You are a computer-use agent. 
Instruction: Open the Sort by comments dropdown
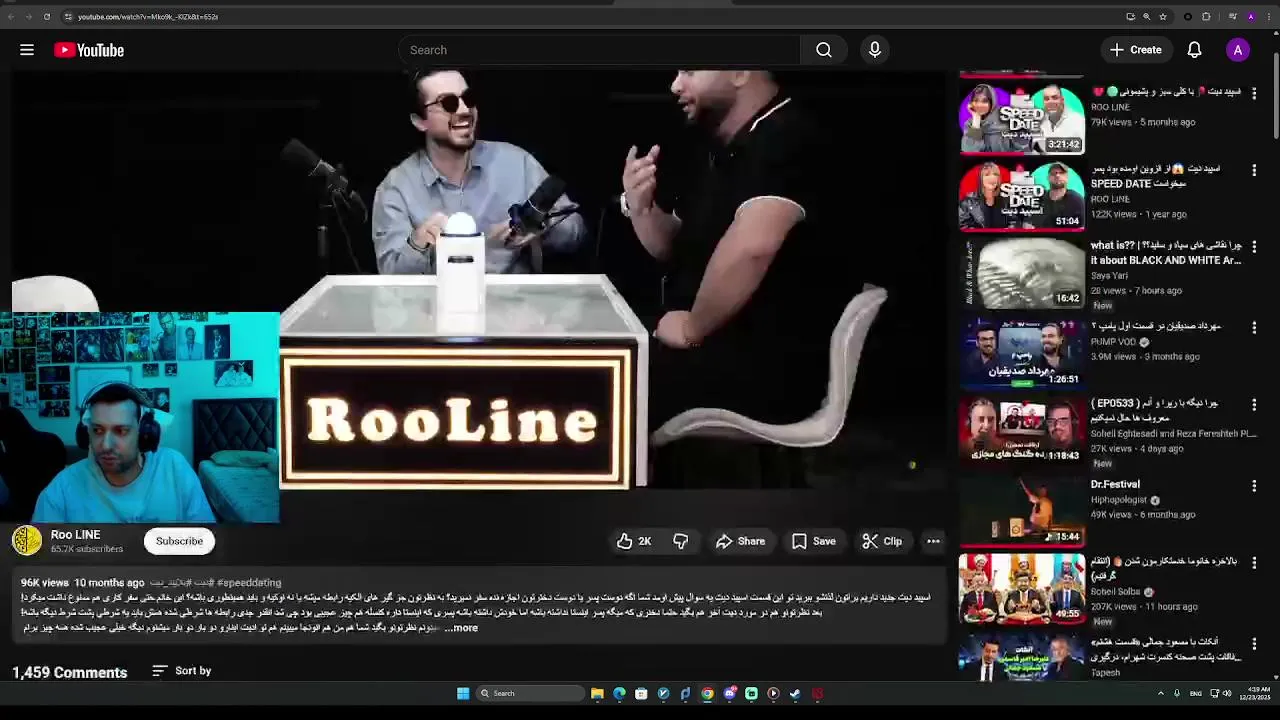182,671
